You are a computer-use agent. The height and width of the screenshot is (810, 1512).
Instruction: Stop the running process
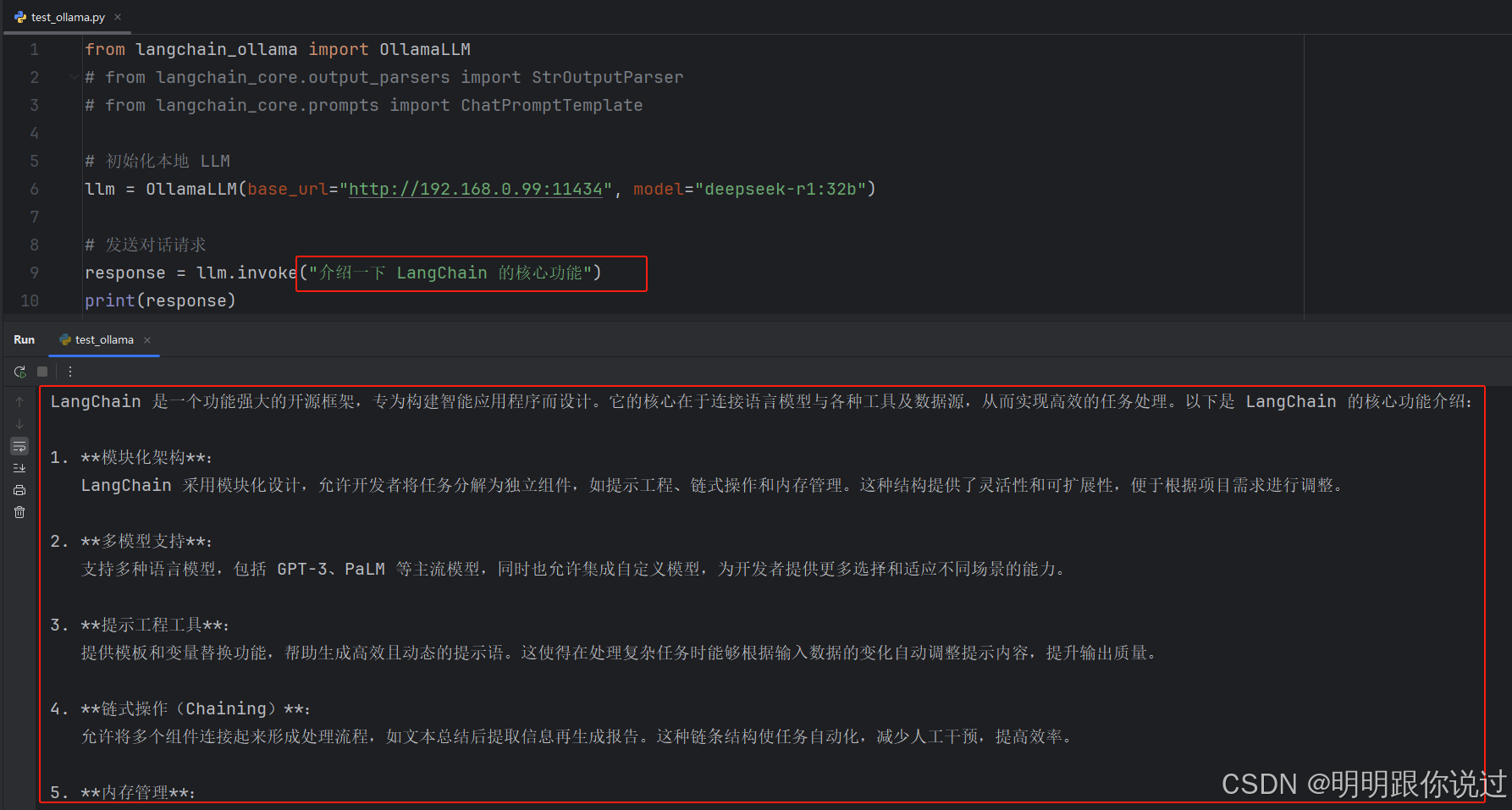pyautogui.click(x=42, y=372)
